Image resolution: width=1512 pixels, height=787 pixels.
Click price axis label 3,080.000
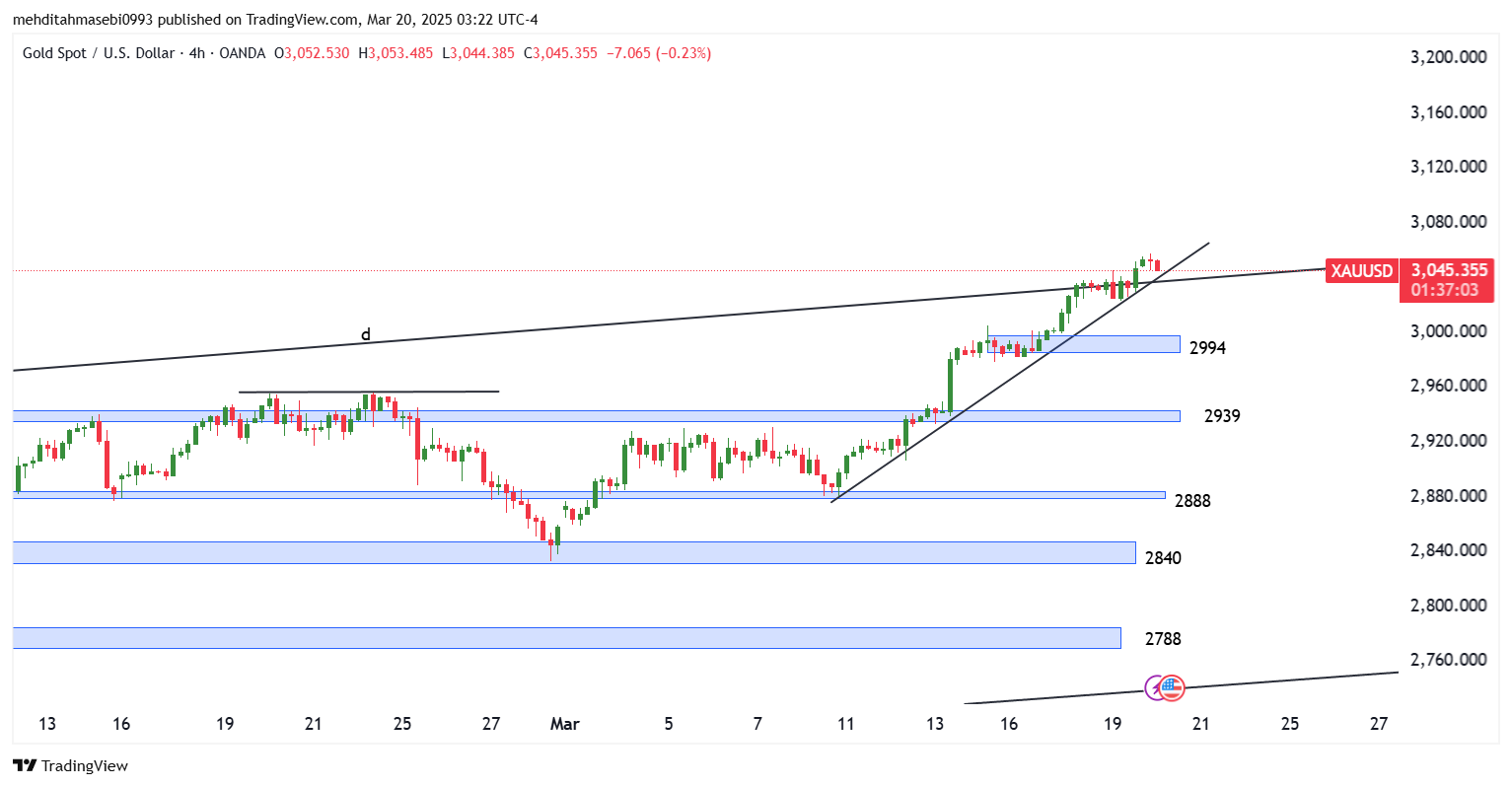click(1449, 222)
